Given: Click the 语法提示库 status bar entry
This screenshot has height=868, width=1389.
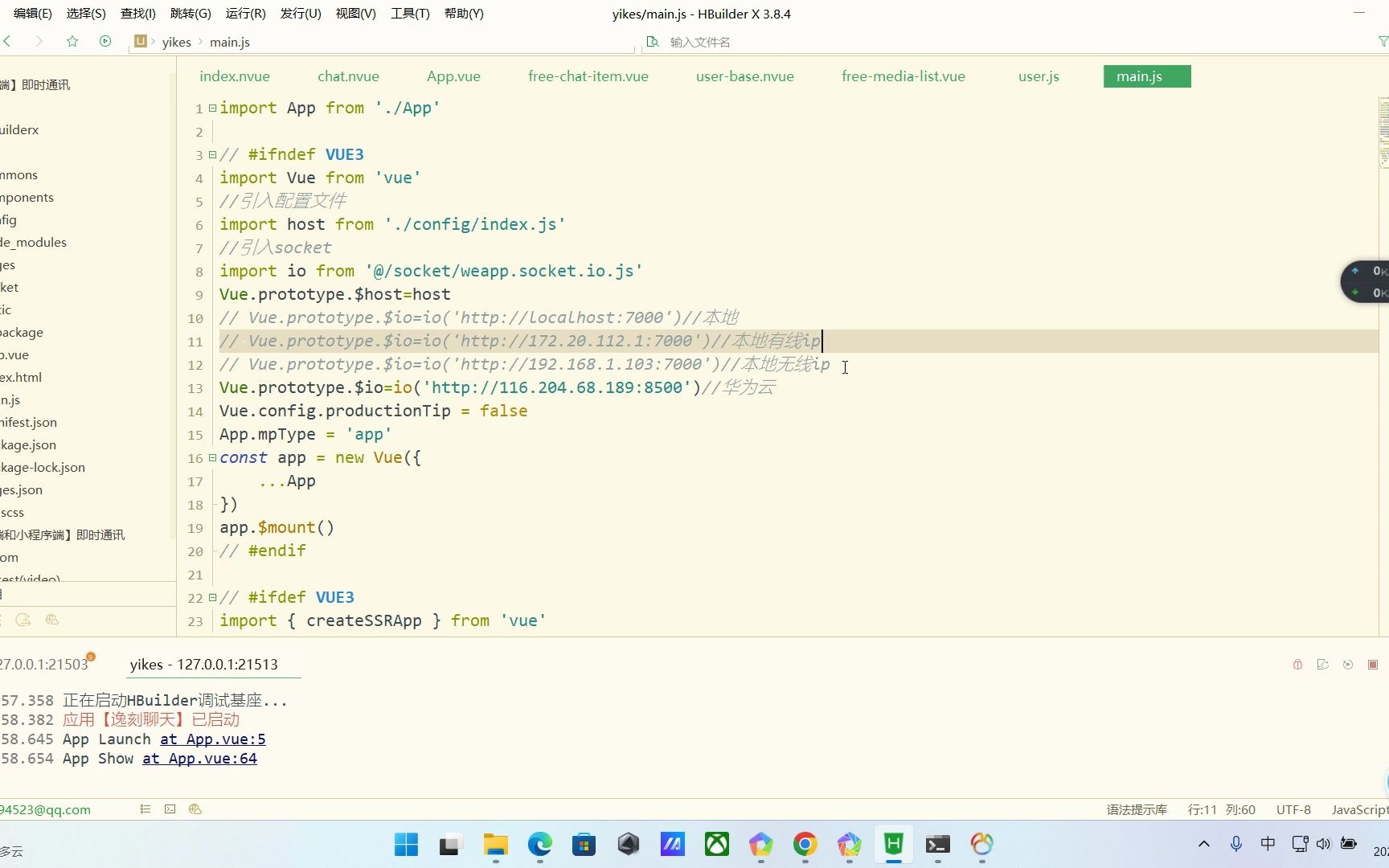Looking at the screenshot, I should [1137, 809].
